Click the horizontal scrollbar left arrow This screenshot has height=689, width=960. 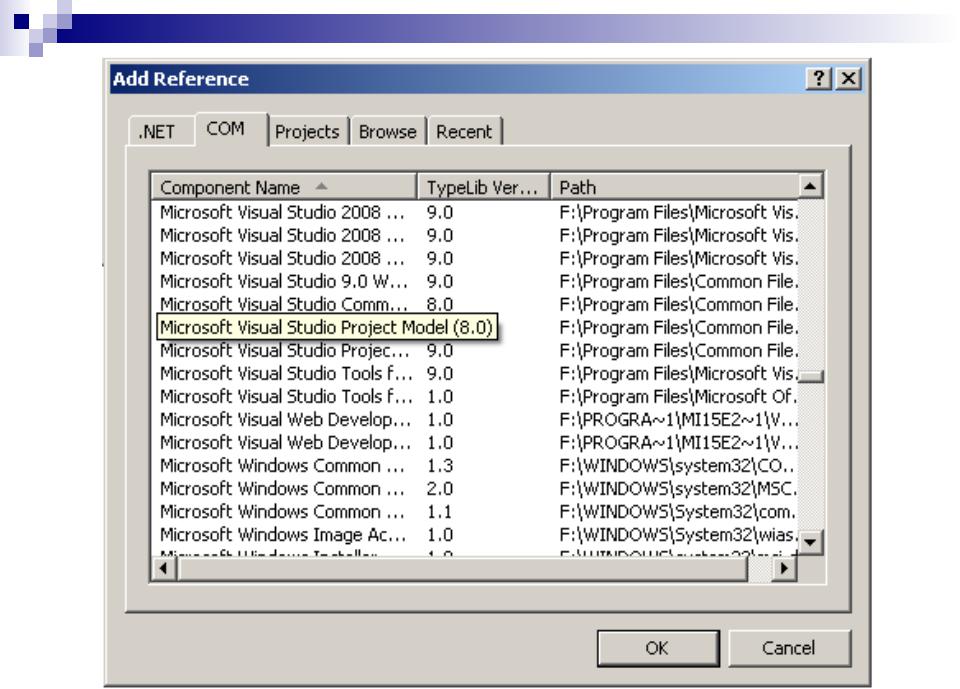click(163, 569)
